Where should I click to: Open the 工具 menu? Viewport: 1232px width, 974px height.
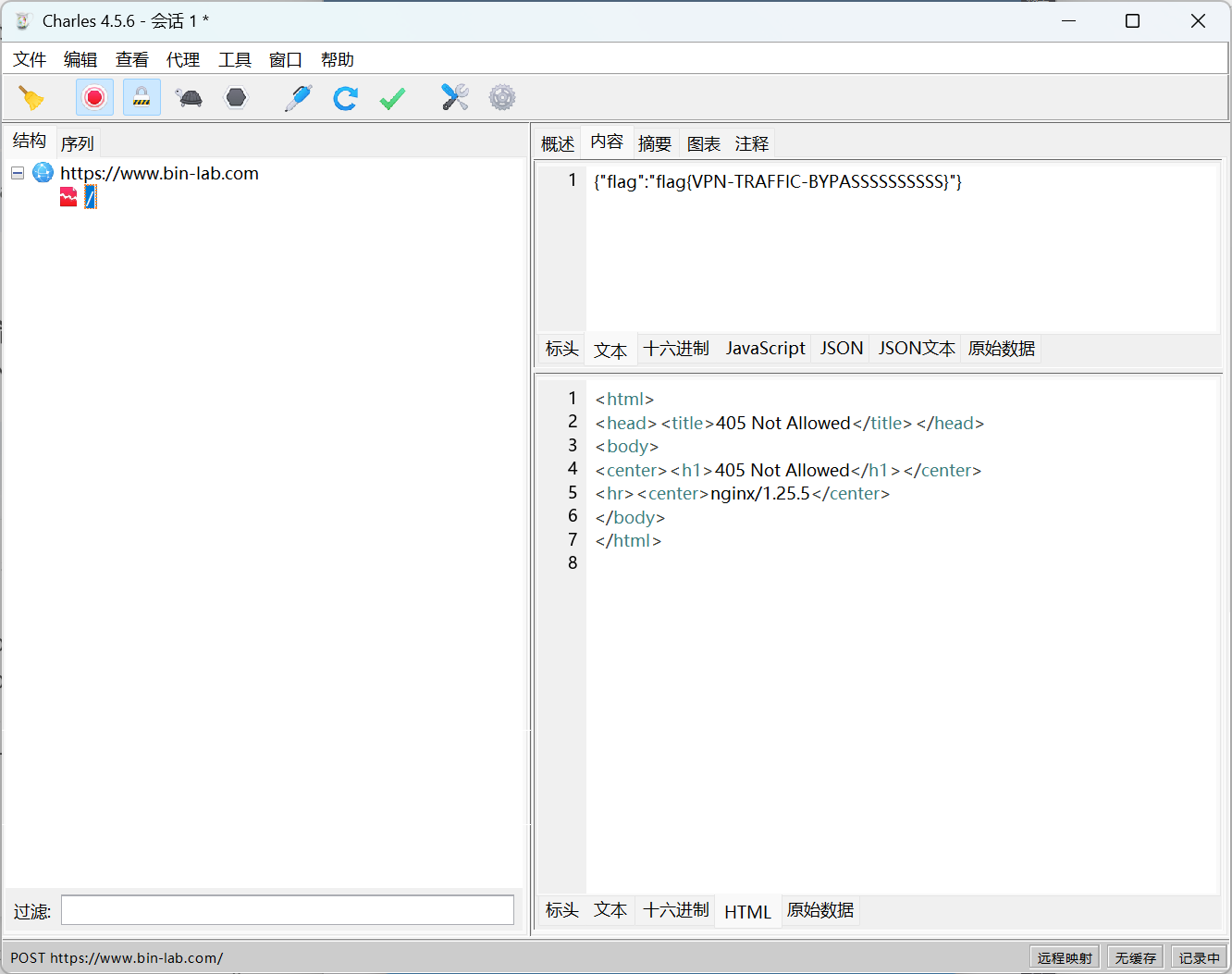235,60
